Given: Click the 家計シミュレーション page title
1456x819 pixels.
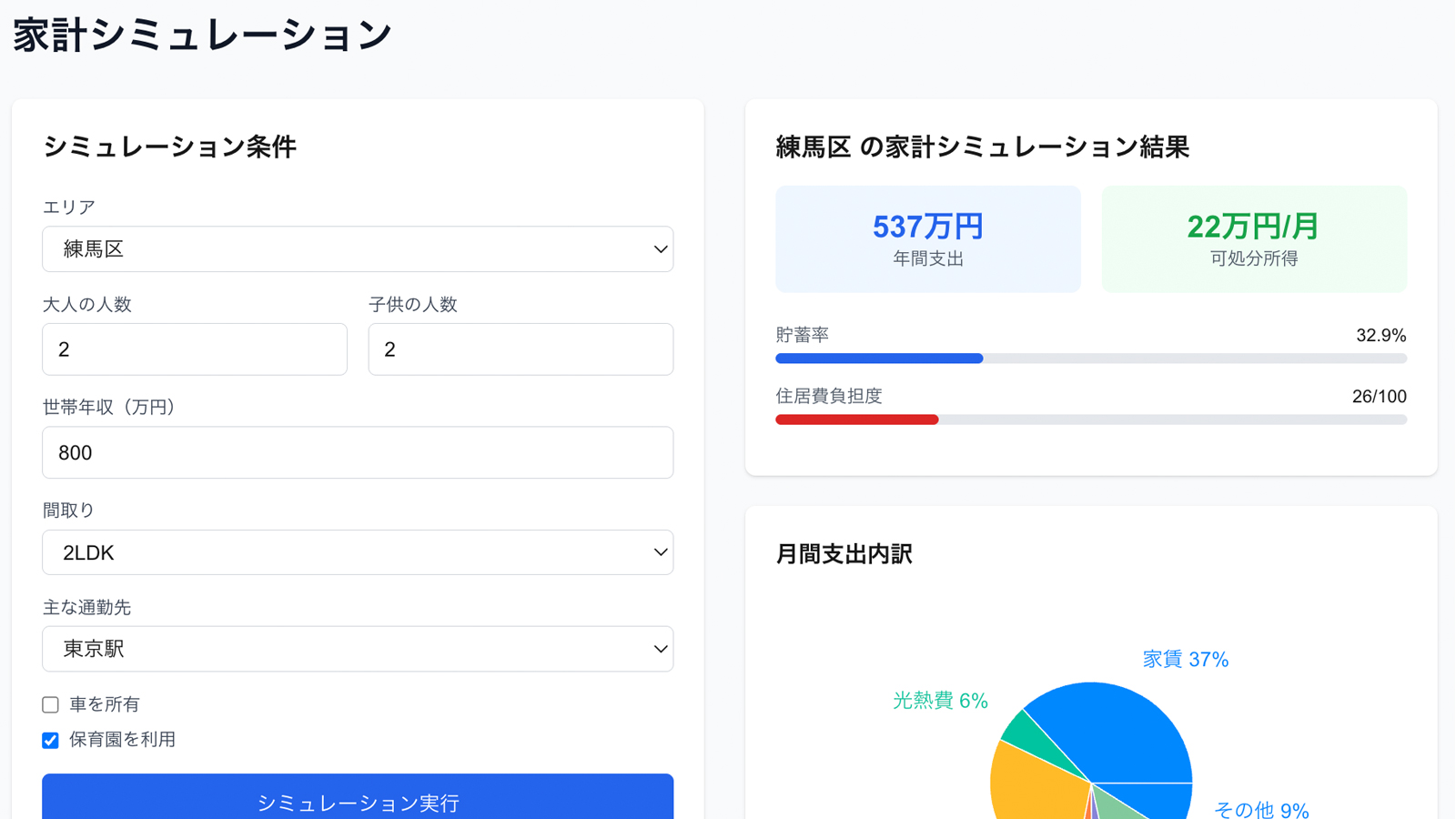Looking at the screenshot, I should pos(202,35).
